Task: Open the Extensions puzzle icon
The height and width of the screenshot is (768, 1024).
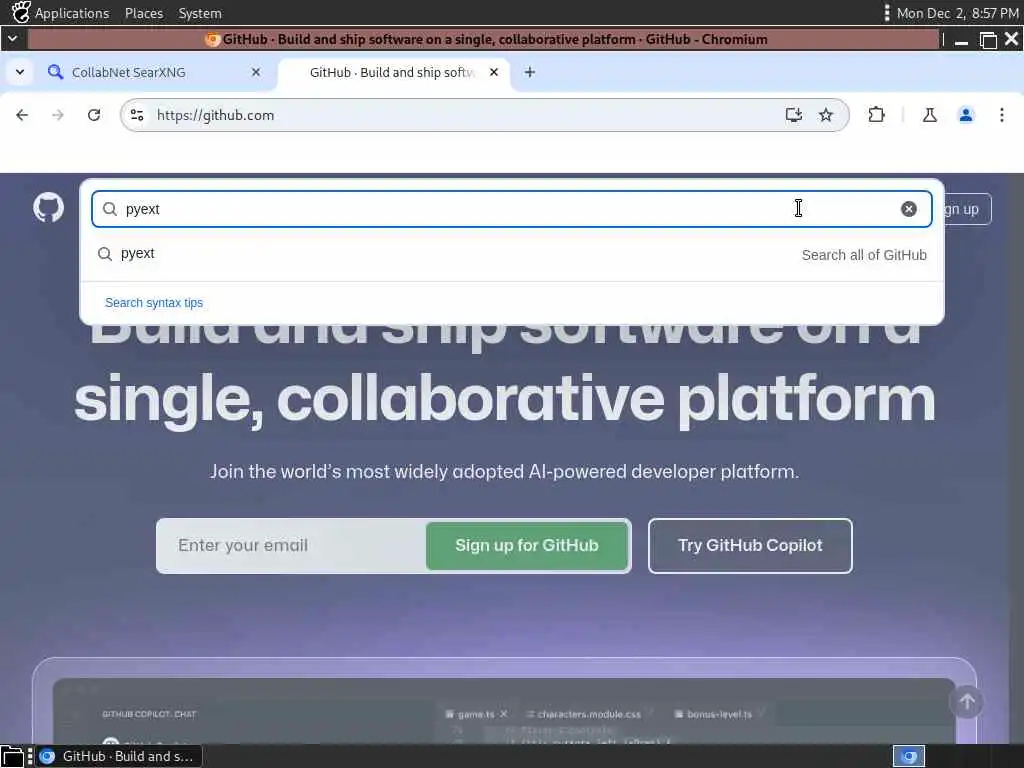Action: [876, 115]
